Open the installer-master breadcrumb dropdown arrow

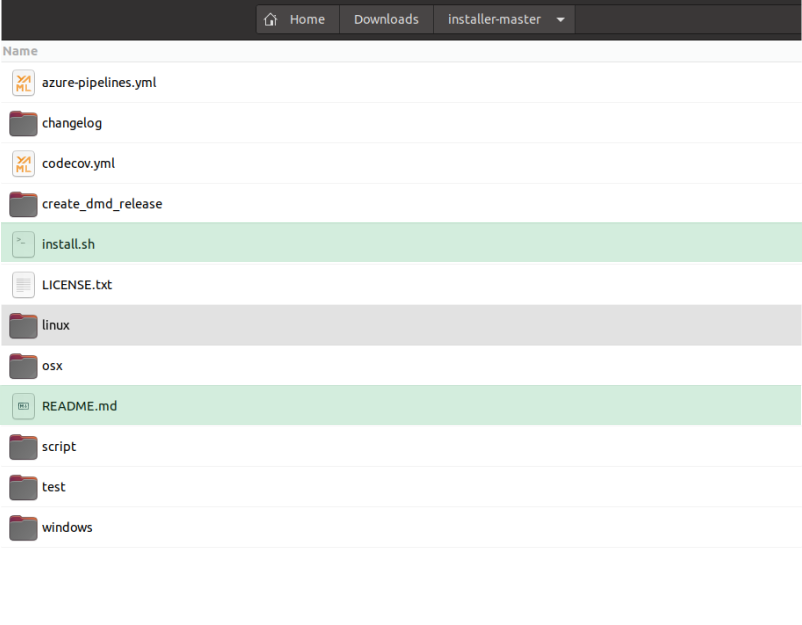click(560, 18)
